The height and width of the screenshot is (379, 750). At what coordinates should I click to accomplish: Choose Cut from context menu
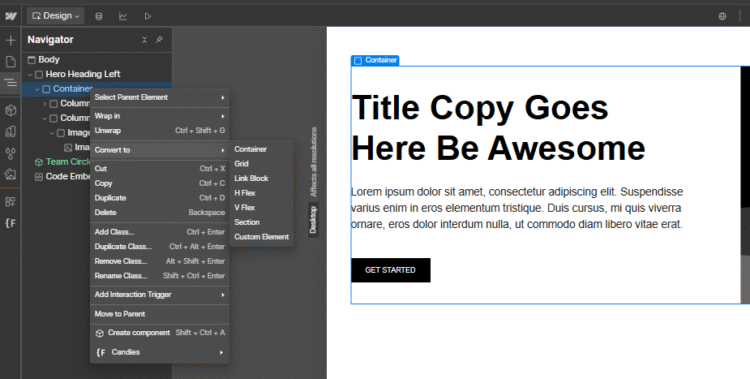coord(160,168)
